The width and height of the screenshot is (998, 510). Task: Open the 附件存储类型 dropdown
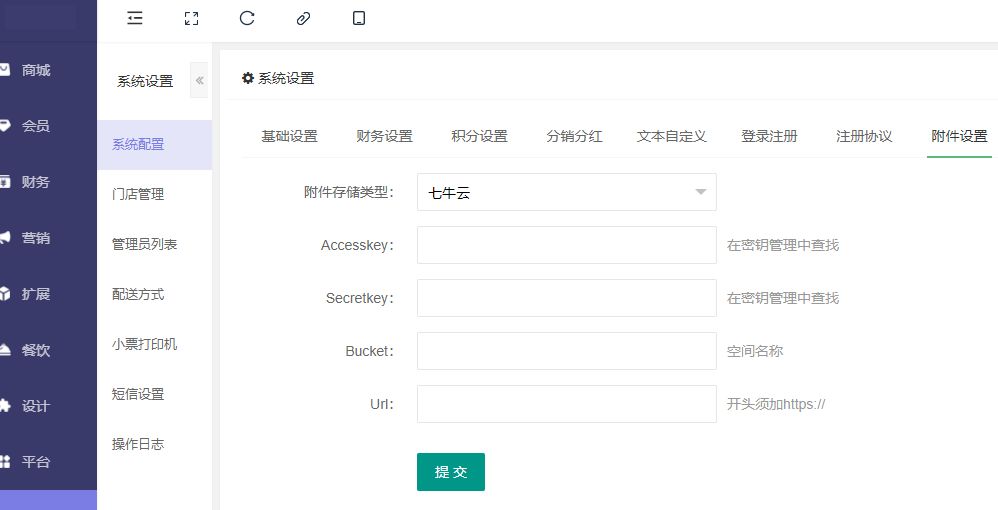pos(566,192)
